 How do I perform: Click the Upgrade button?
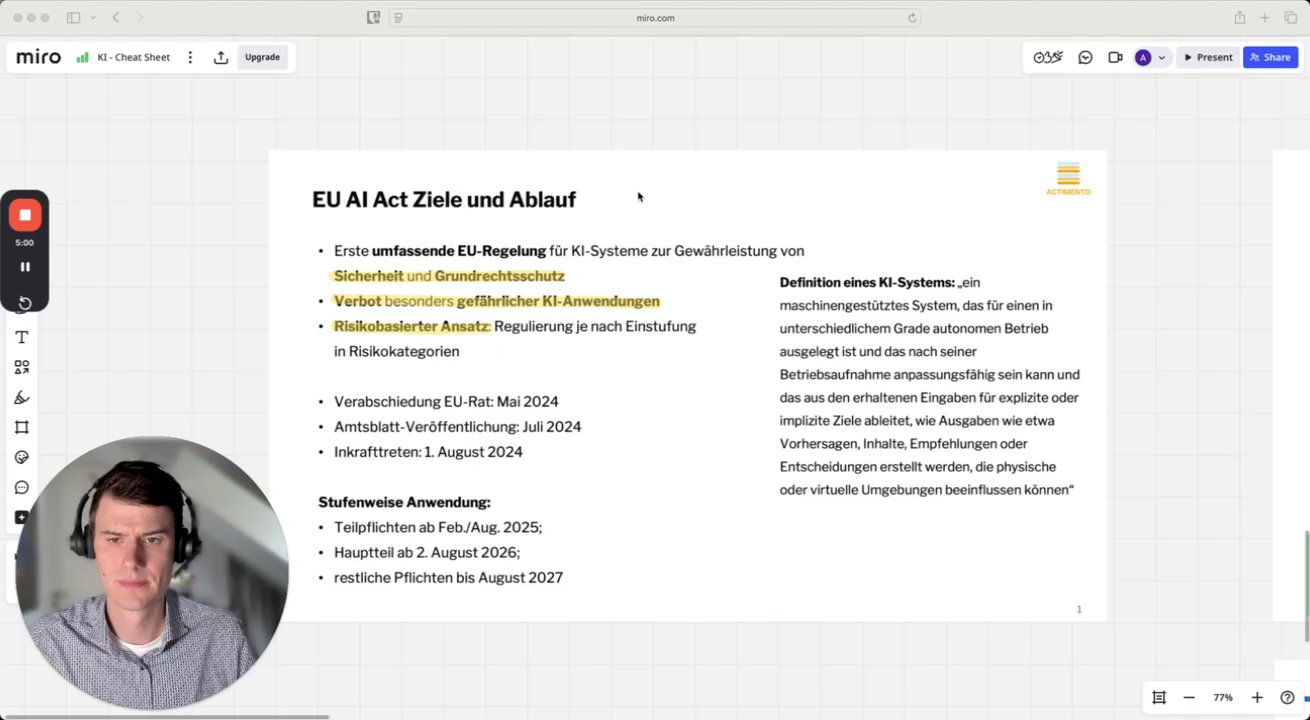(262, 57)
